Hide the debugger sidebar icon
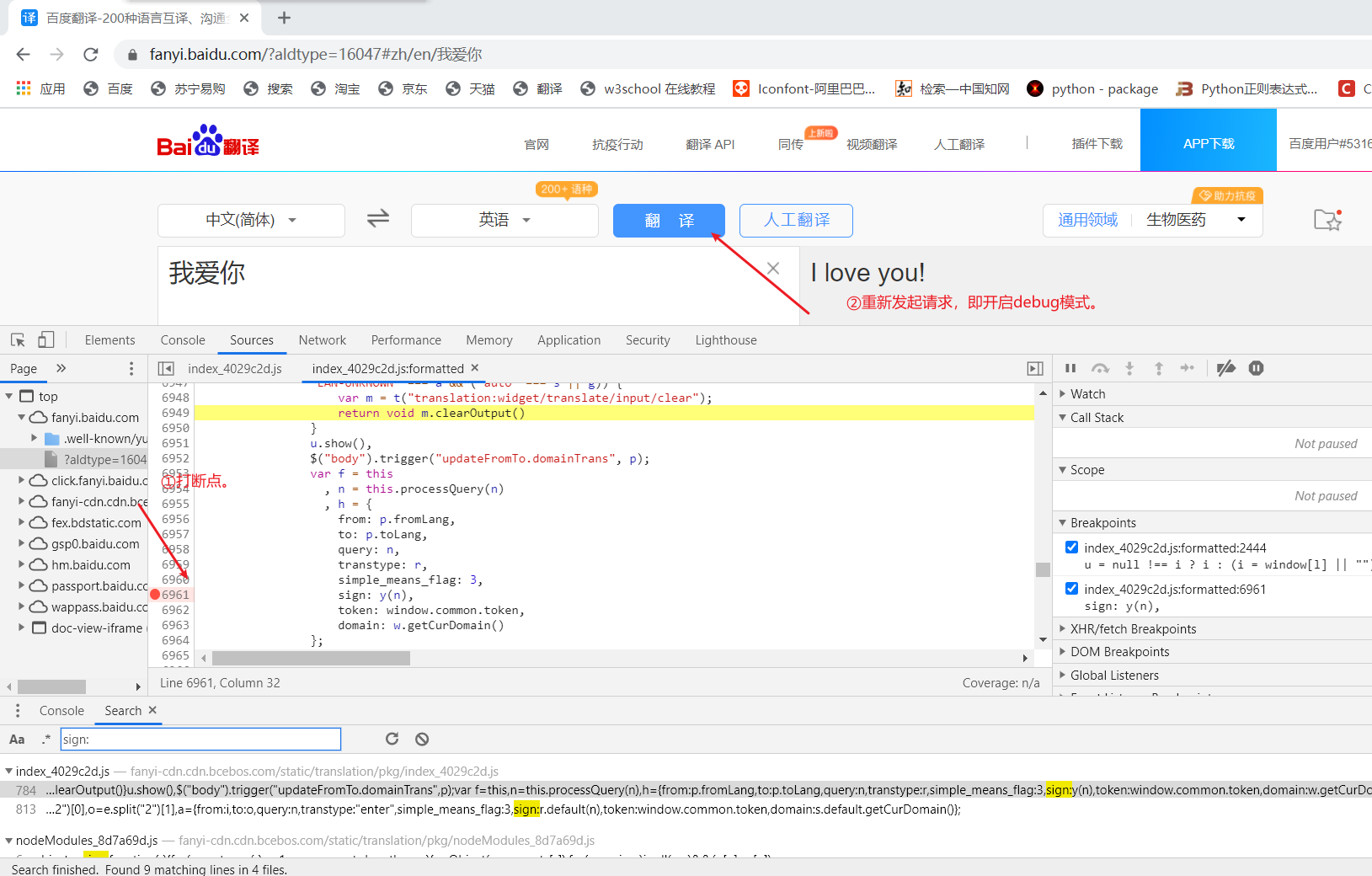The image size is (1372, 876). point(1035,369)
